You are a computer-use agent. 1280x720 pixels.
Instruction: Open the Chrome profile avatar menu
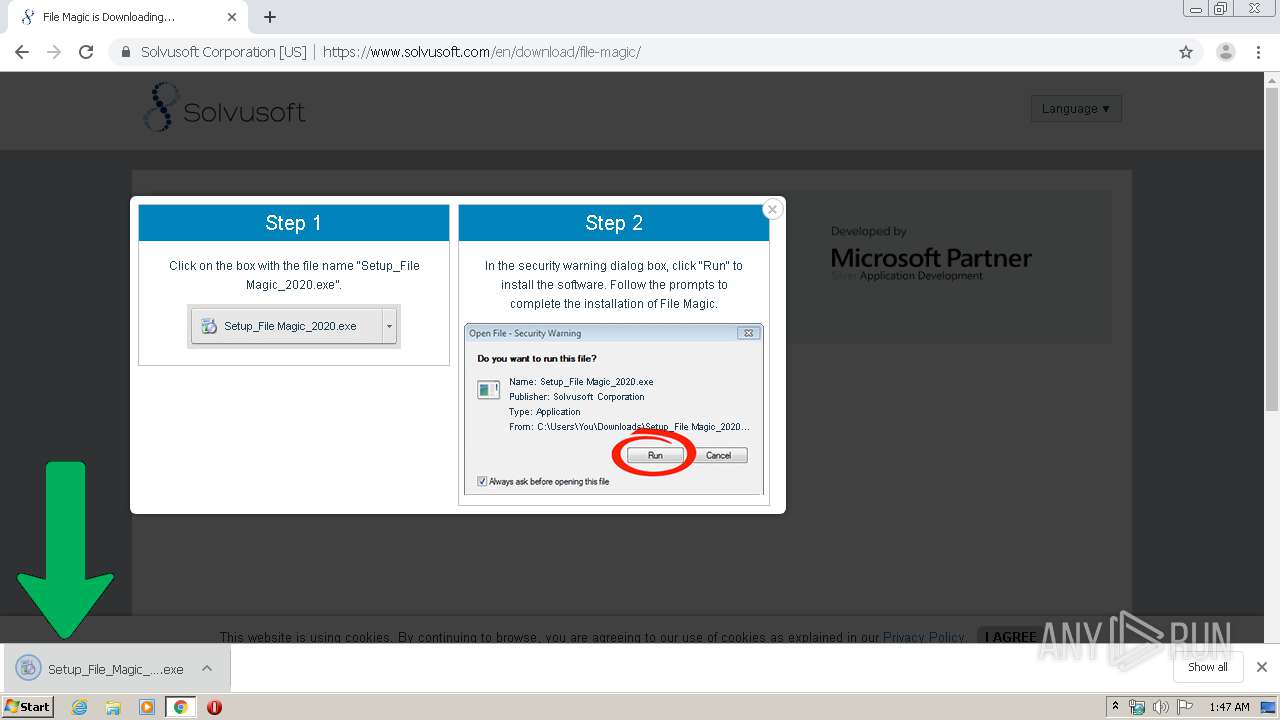[x=1225, y=52]
